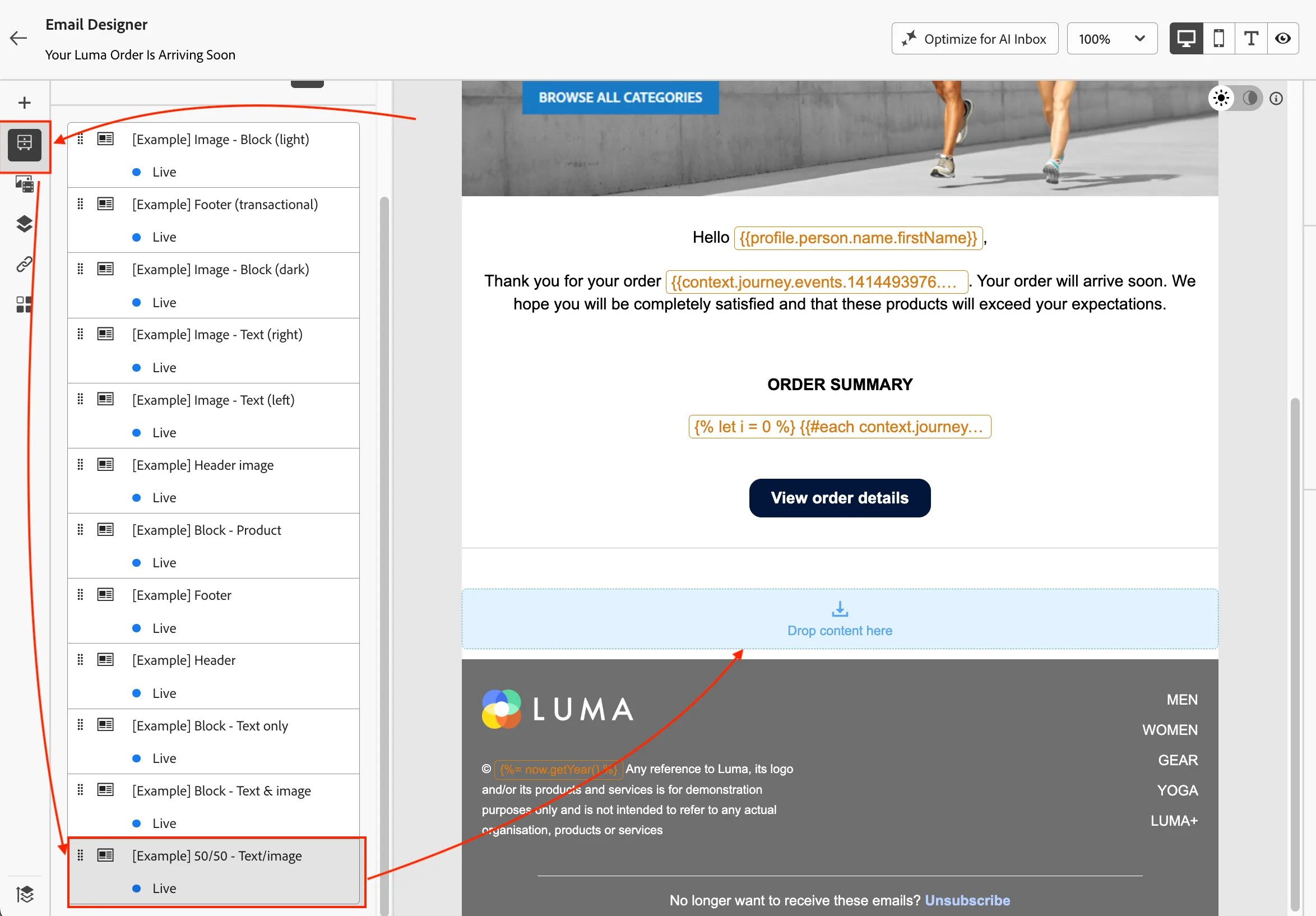Open the add content plus icon
Screen dimensions: 1316x916
tap(24, 103)
